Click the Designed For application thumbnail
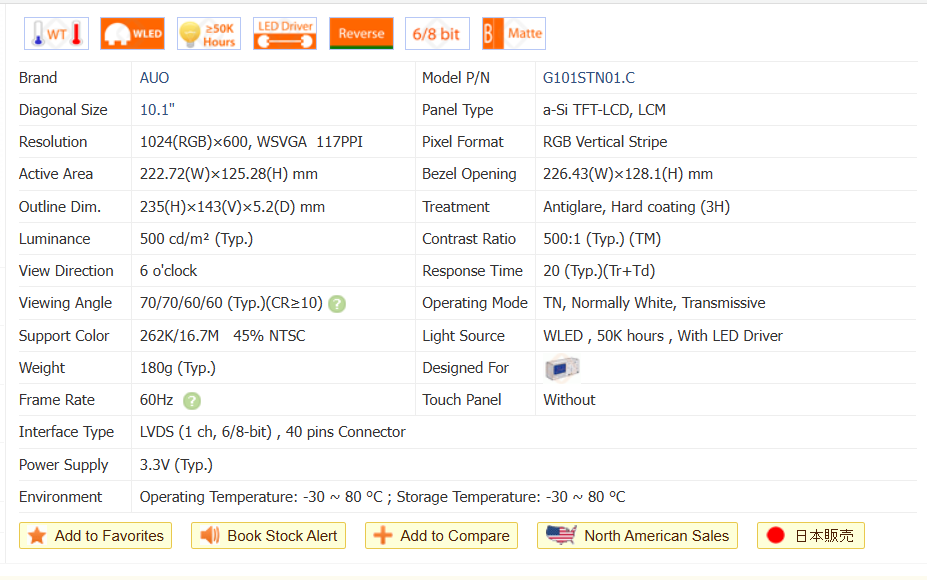 [x=561, y=368]
